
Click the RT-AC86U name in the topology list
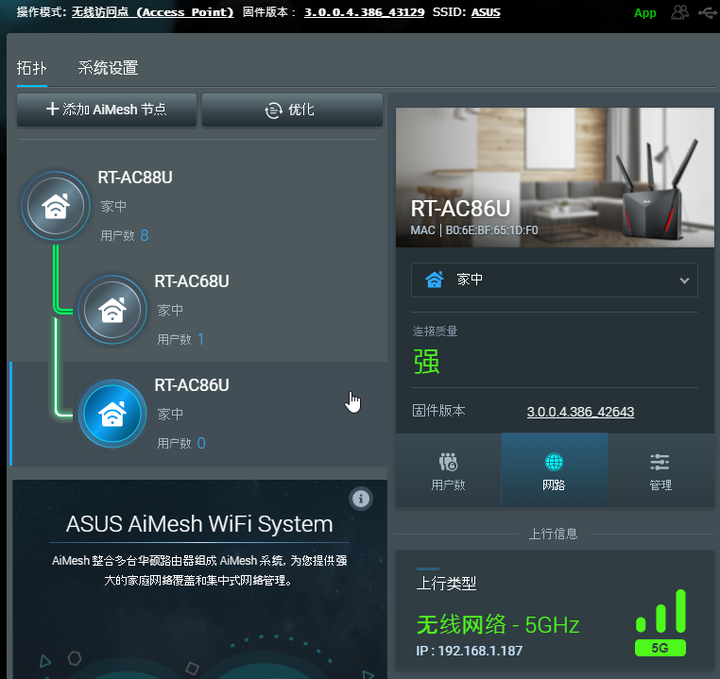pos(191,385)
